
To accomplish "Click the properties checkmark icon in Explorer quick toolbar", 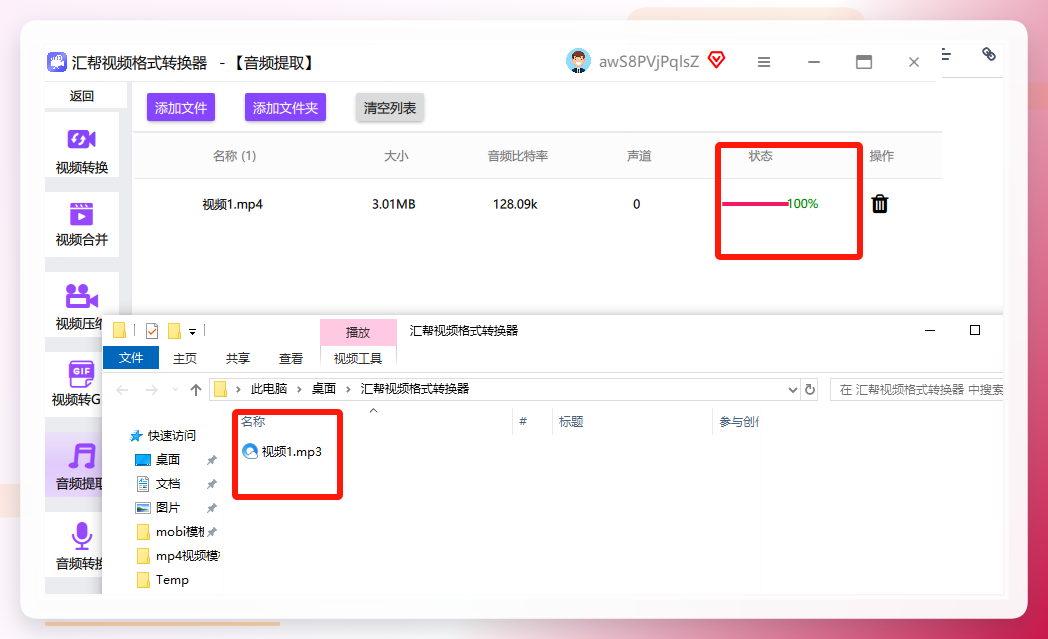I will pyautogui.click(x=152, y=331).
